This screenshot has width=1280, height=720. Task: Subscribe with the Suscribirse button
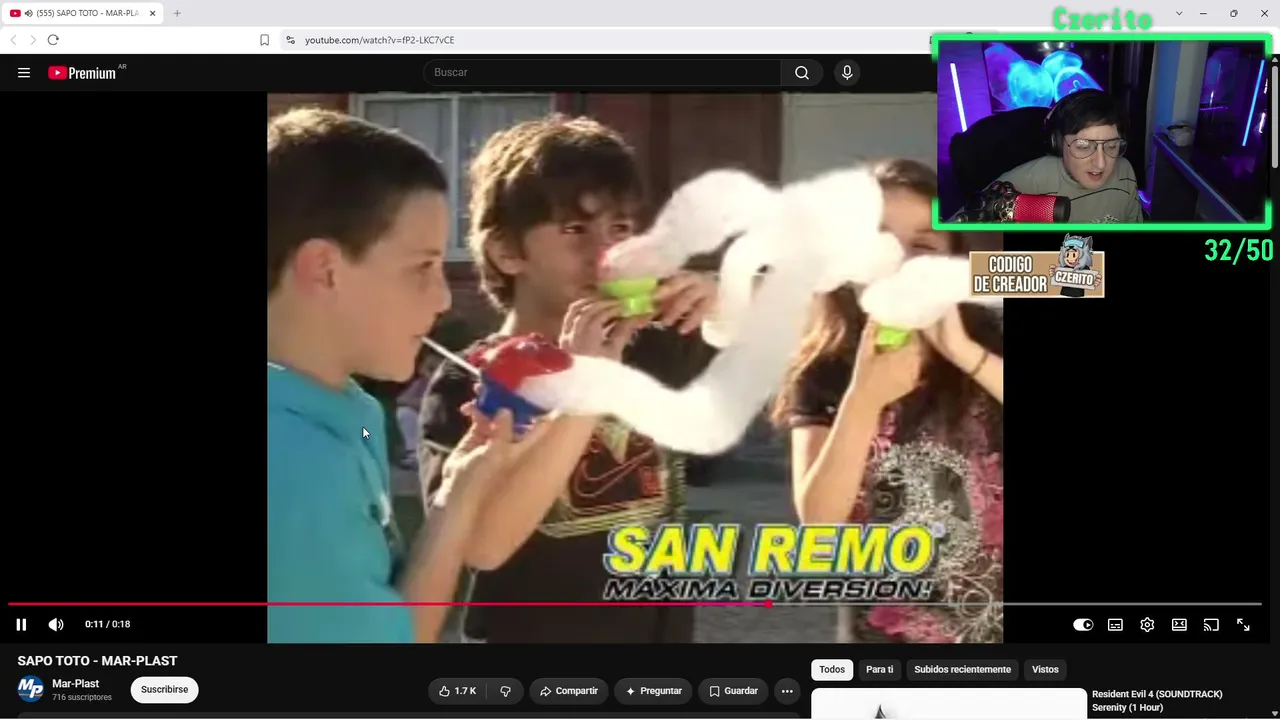point(164,689)
